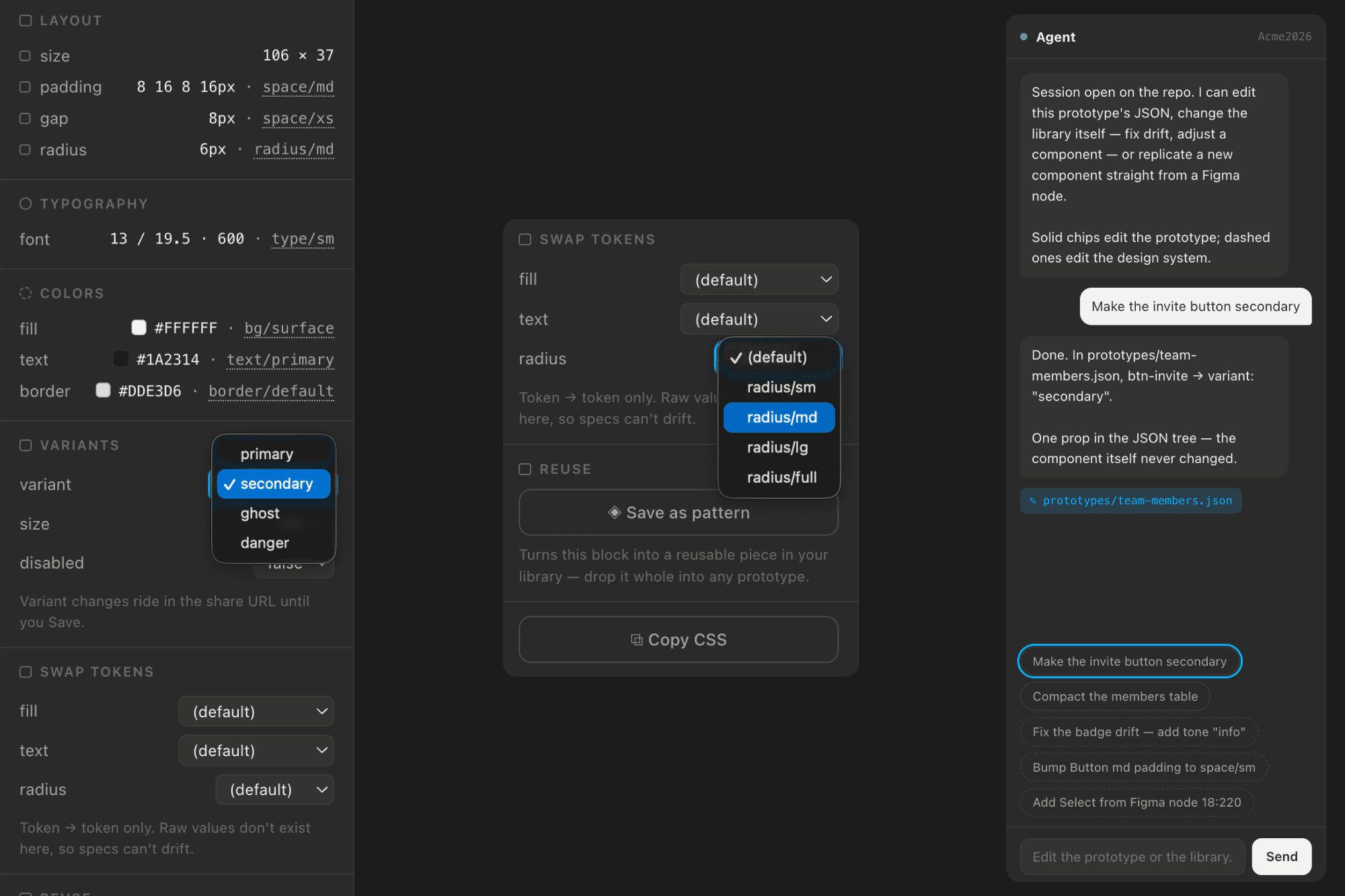1345x896 pixels.
Task: Click the Copy CSS button
Action: (679, 639)
